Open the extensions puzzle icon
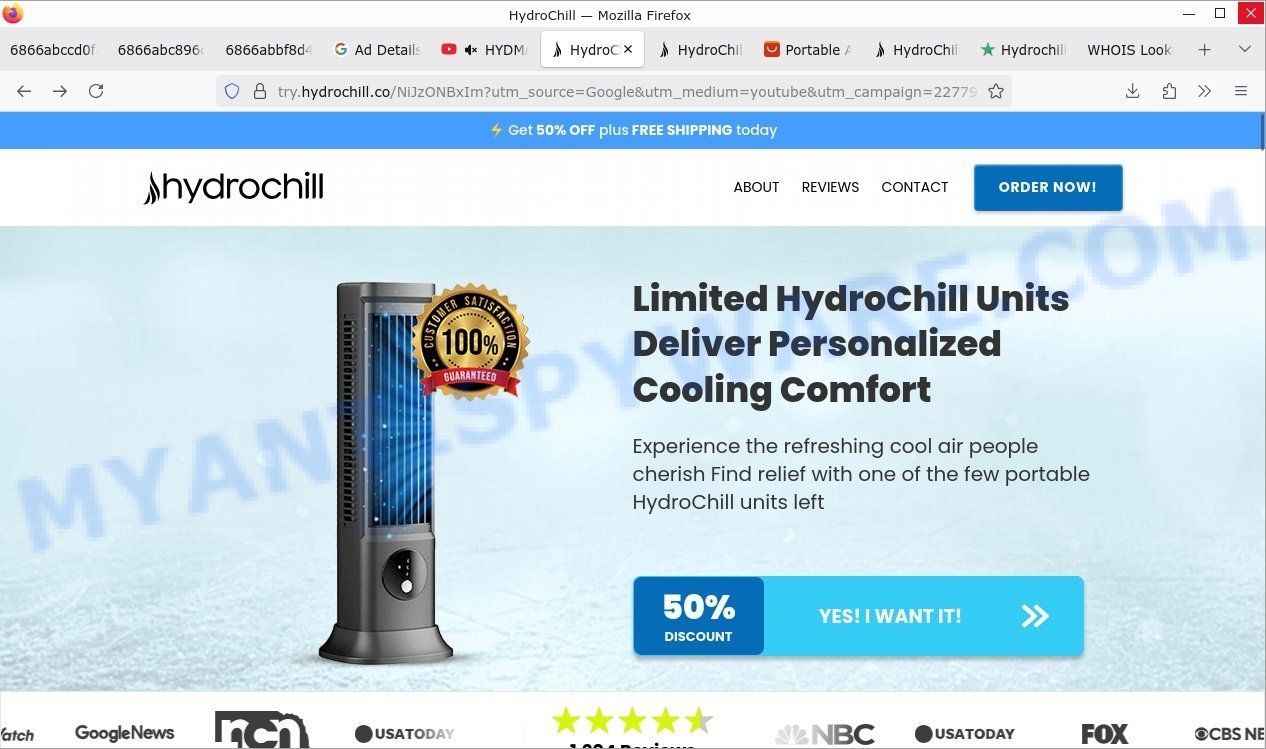 click(1169, 91)
